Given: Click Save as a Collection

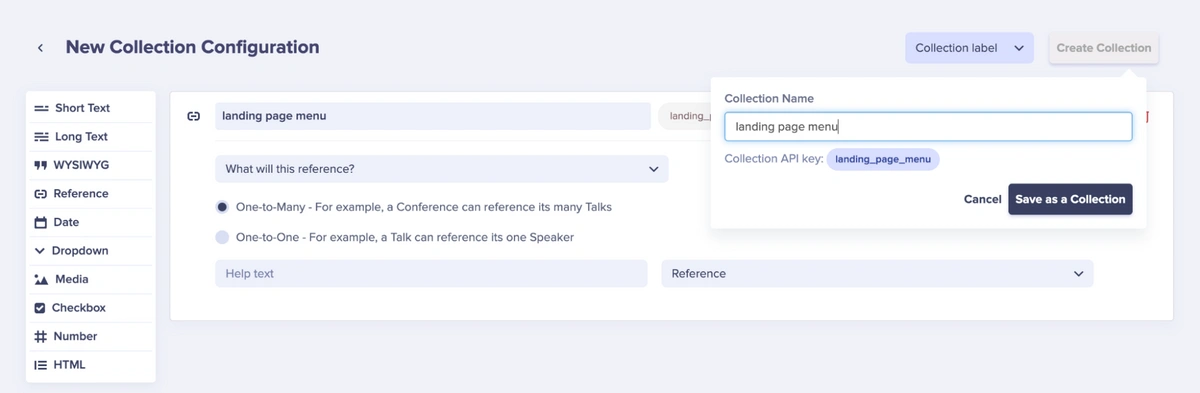Looking at the screenshot, I should pyautogui.click(x=1070, y=199).
